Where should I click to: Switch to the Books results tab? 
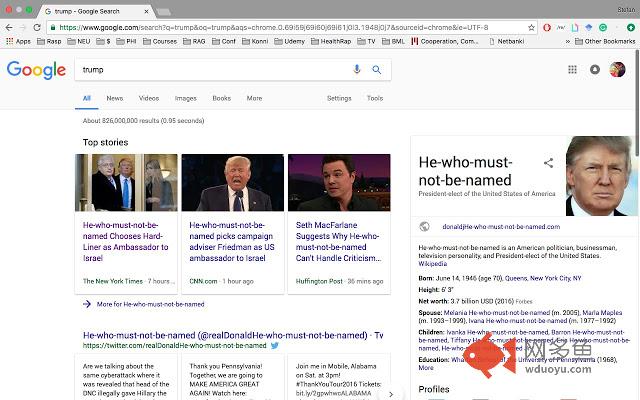point(222,98)
